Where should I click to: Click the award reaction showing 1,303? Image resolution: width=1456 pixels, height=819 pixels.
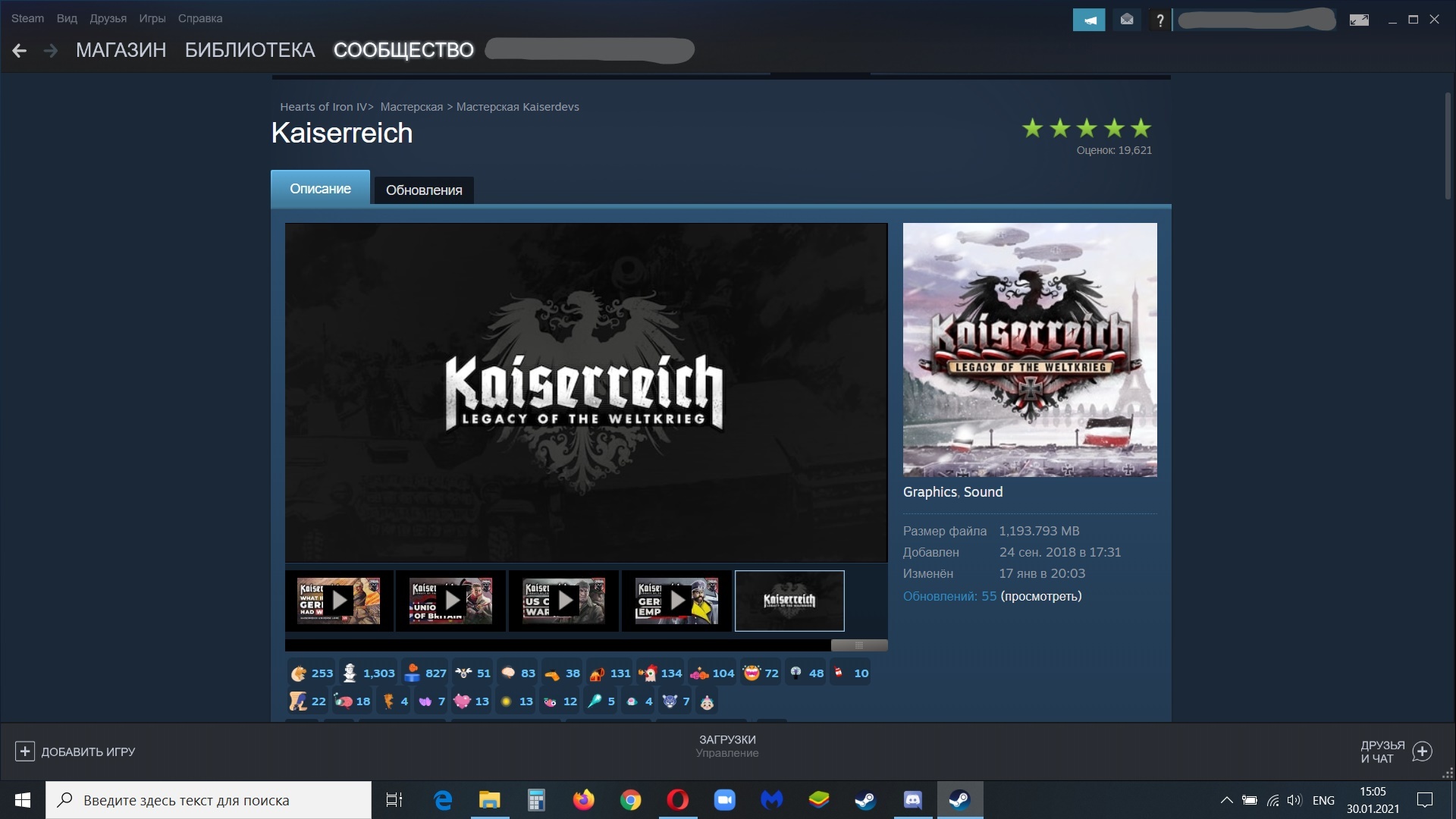(x=369, y=673)
